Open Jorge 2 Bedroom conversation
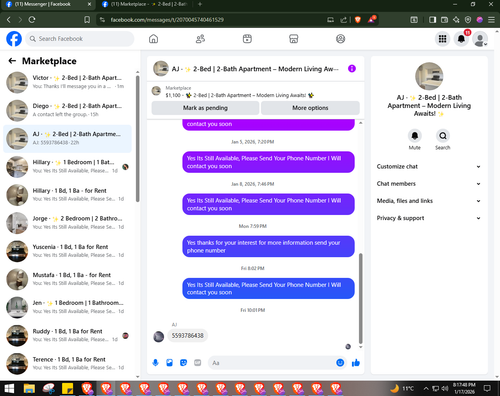 tap(68, 223)
